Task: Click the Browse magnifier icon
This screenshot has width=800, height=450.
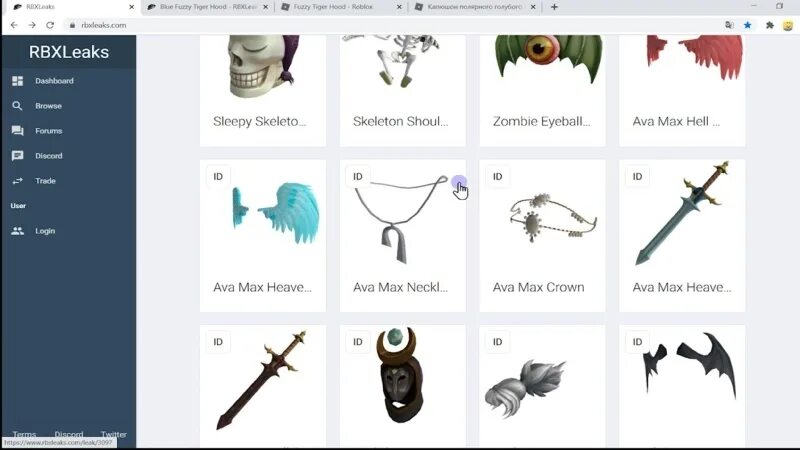Action: coord(17,106)
